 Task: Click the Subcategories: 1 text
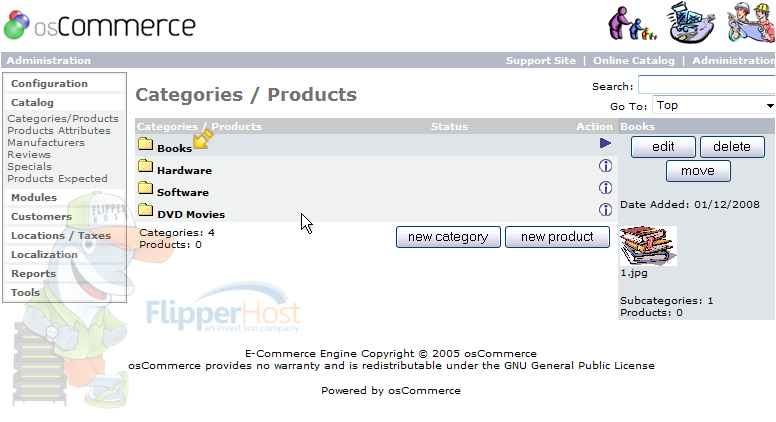pos(667,301)
